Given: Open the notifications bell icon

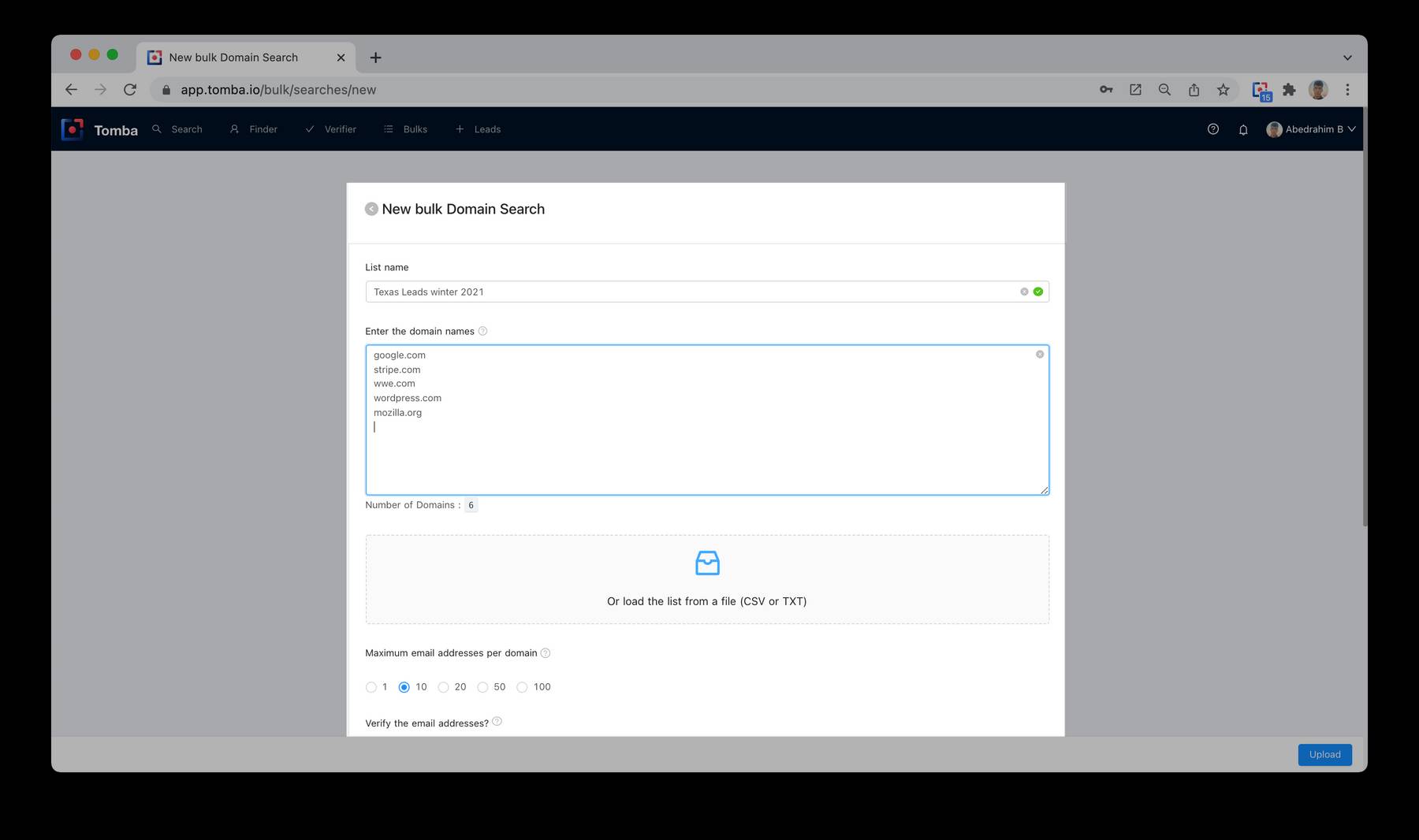Looking at the screenshot, I should [x=1243, y=130].
